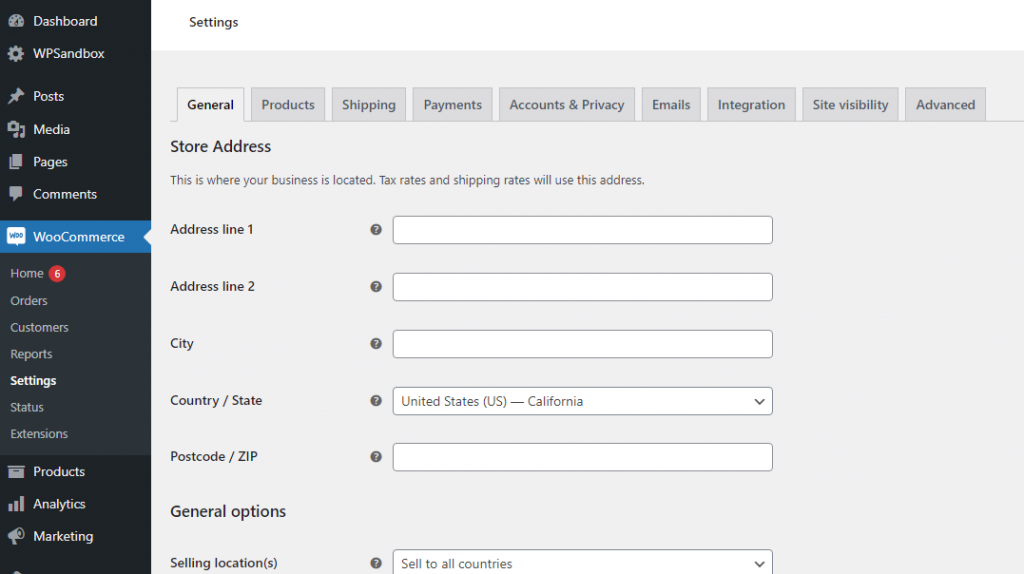Image resolution: width=1024 pixels, height=574 pixels.
Task: Open the Orders submenu link
Action: tap(29, 300)
